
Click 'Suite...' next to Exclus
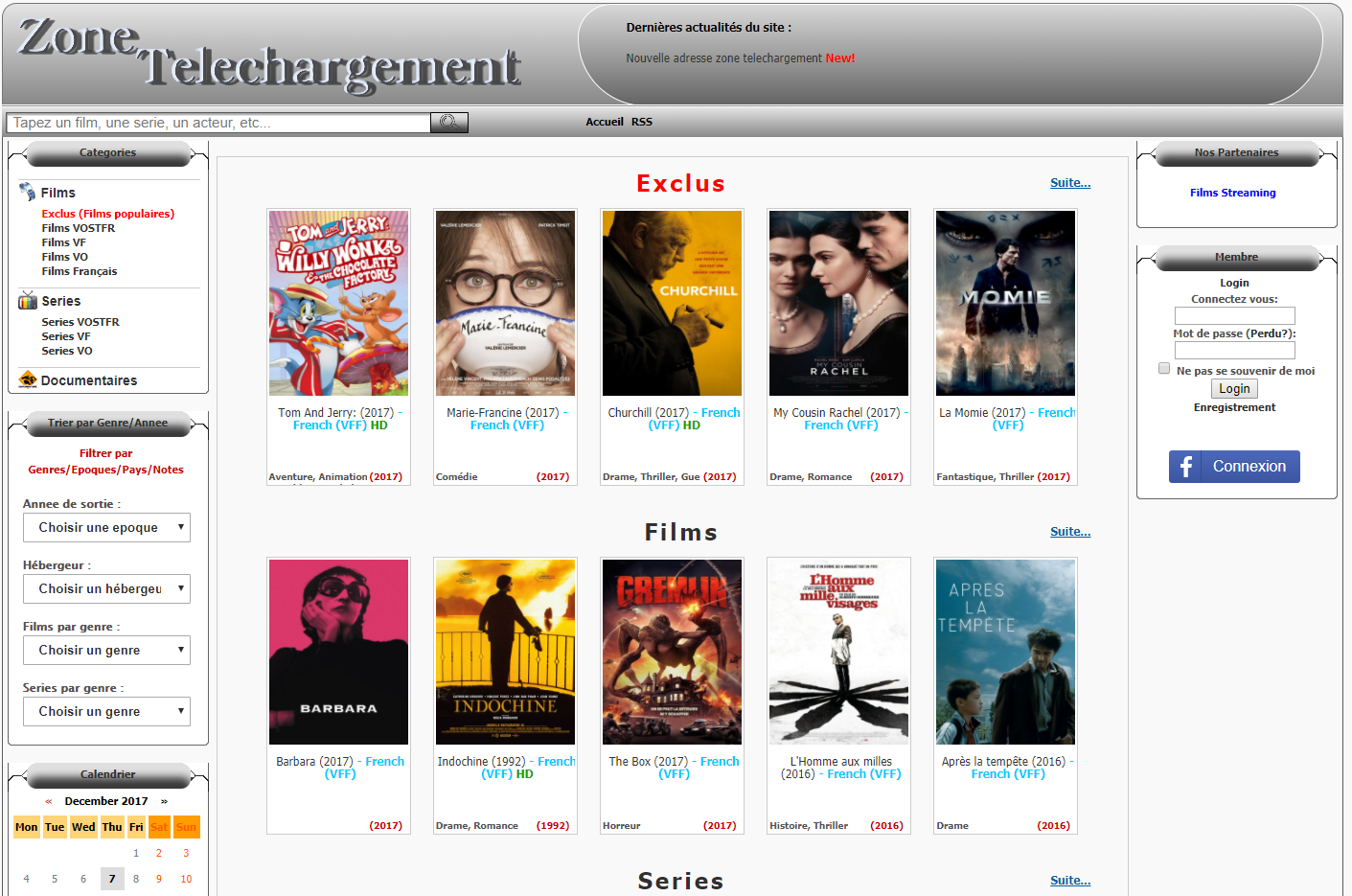(1070, 182)
